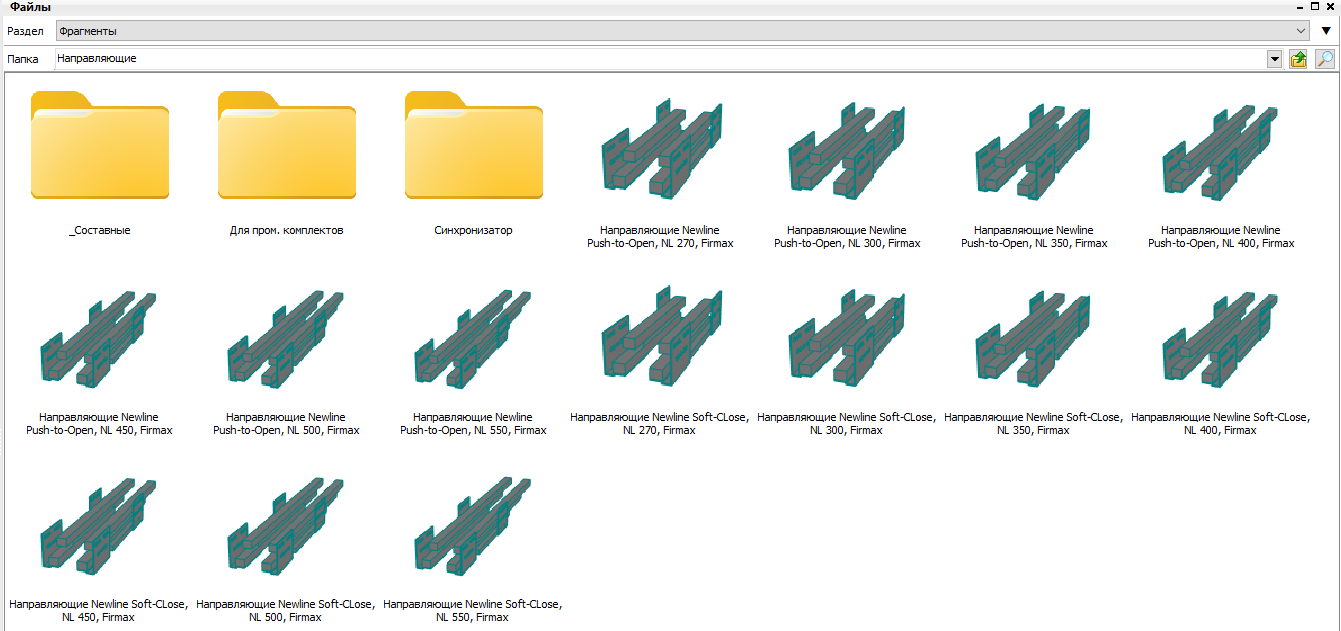The image size is (1341, 631).
Task: Click label Push-to-Open, NL 400, Firmax
Action: tap(1221, 237)
